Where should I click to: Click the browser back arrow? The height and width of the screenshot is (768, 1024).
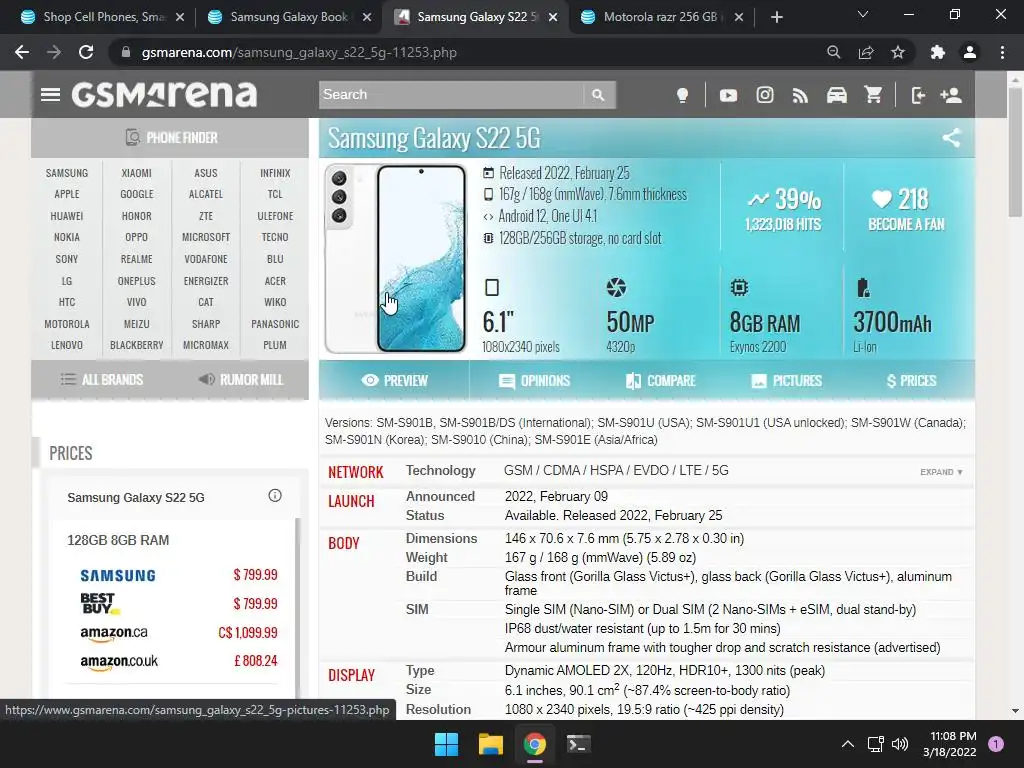[22, 52]
